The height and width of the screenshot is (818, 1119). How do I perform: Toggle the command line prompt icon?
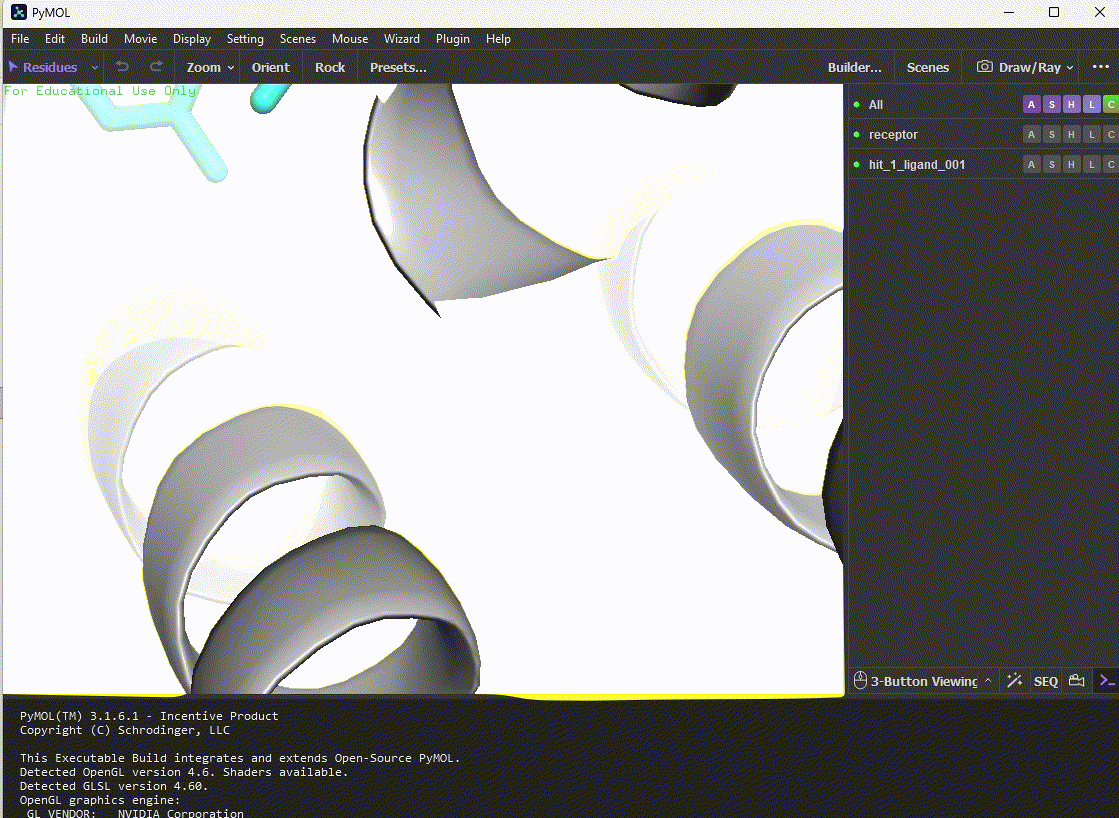click(x=1107, y=680)
